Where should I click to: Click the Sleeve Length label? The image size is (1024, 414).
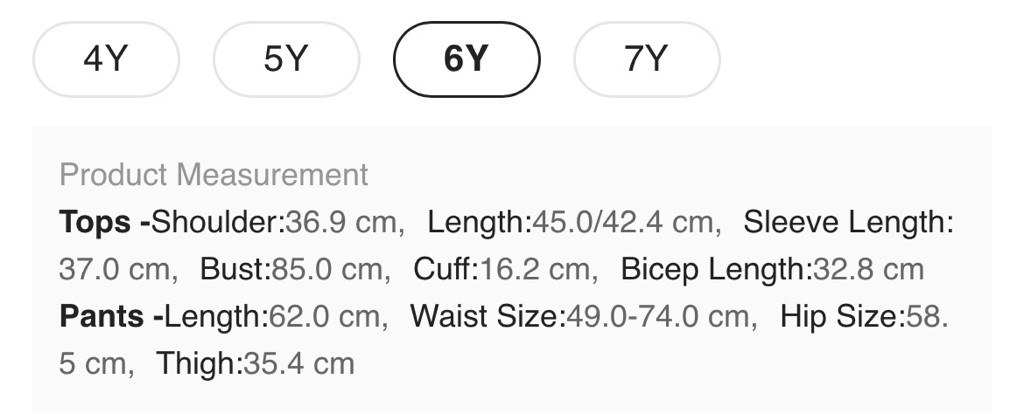[845, 222]
